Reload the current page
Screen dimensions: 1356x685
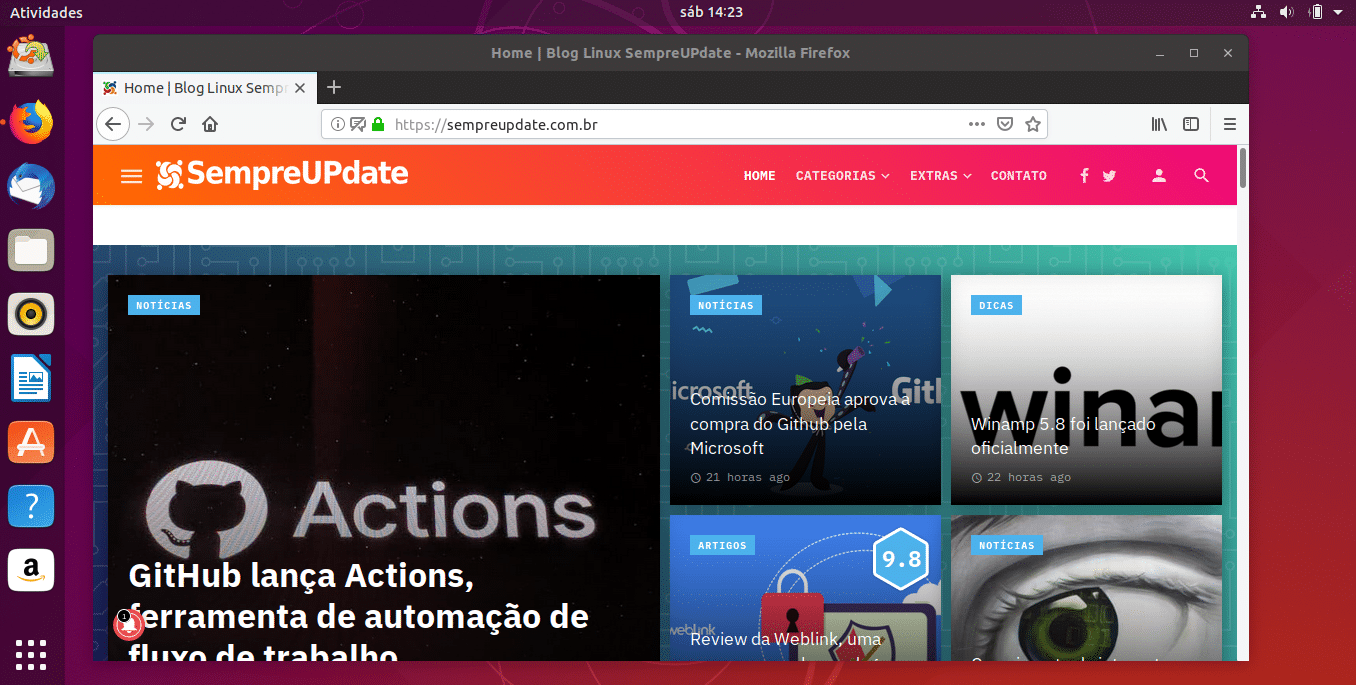click(x=178, y=124)
